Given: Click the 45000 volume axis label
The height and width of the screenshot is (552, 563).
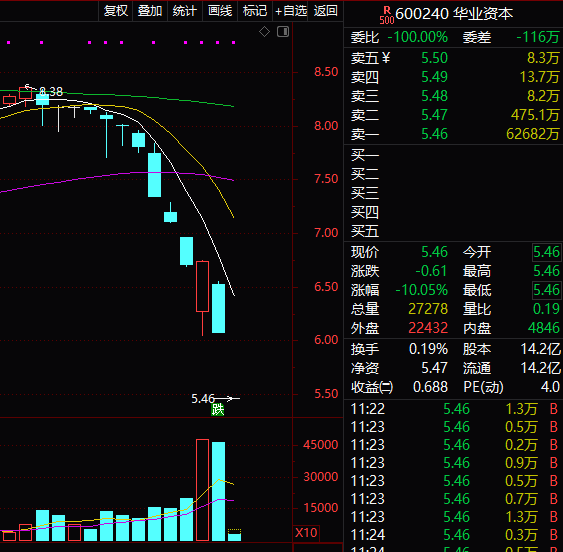Looking at the screenshot, I should [321, 445].
